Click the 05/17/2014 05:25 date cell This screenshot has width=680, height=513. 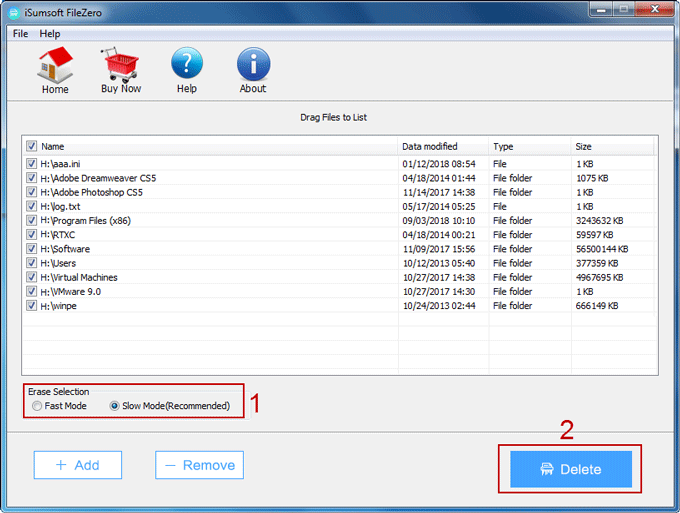(x=439, y=206)
